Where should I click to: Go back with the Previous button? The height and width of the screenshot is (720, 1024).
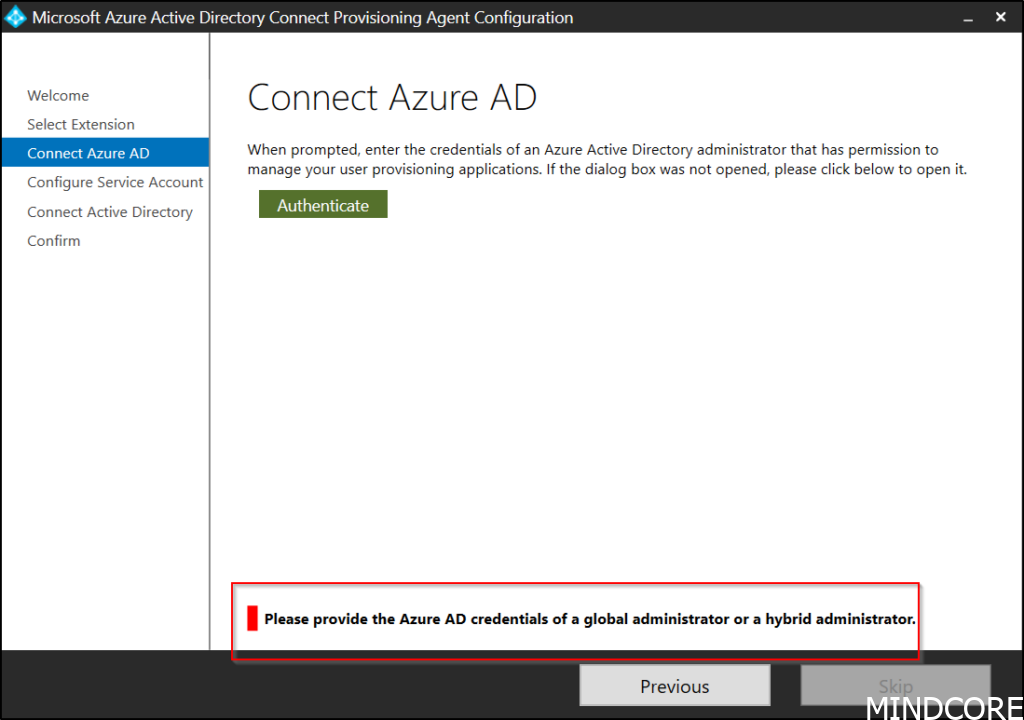[675, 686]
